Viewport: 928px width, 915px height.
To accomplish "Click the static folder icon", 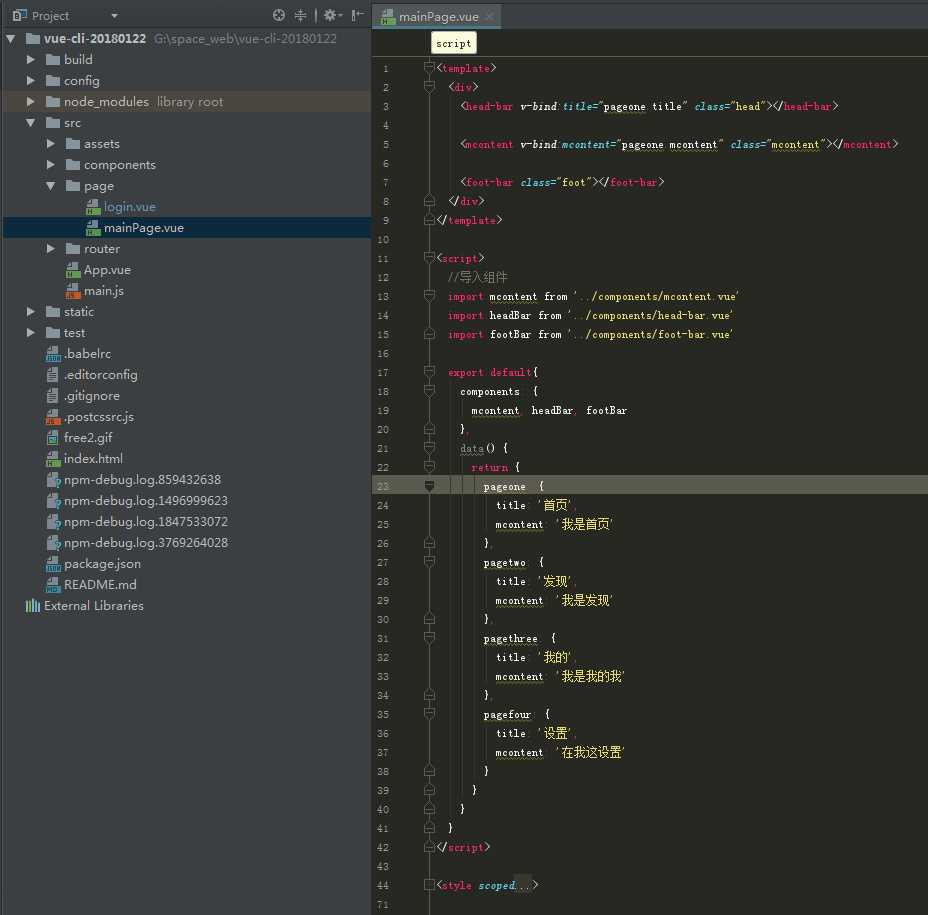I will (53, 311).
